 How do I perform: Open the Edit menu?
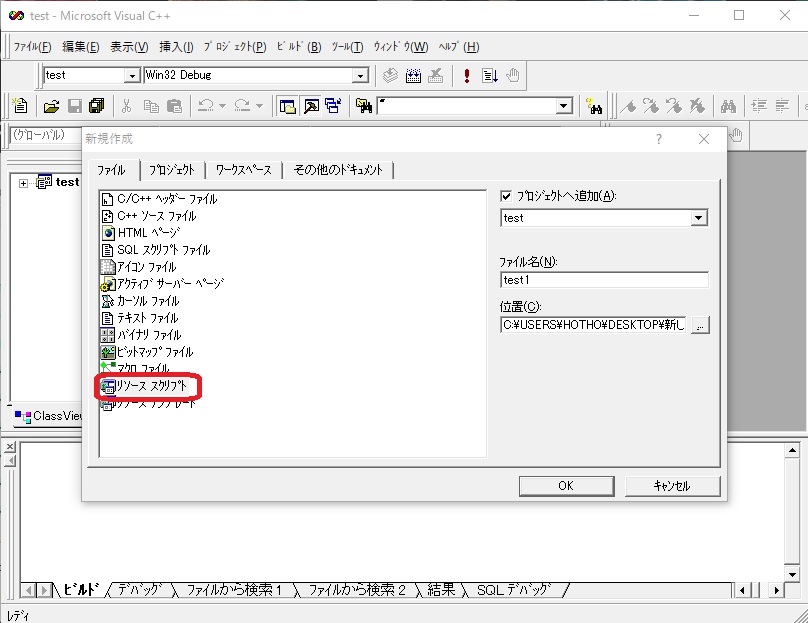80,47
